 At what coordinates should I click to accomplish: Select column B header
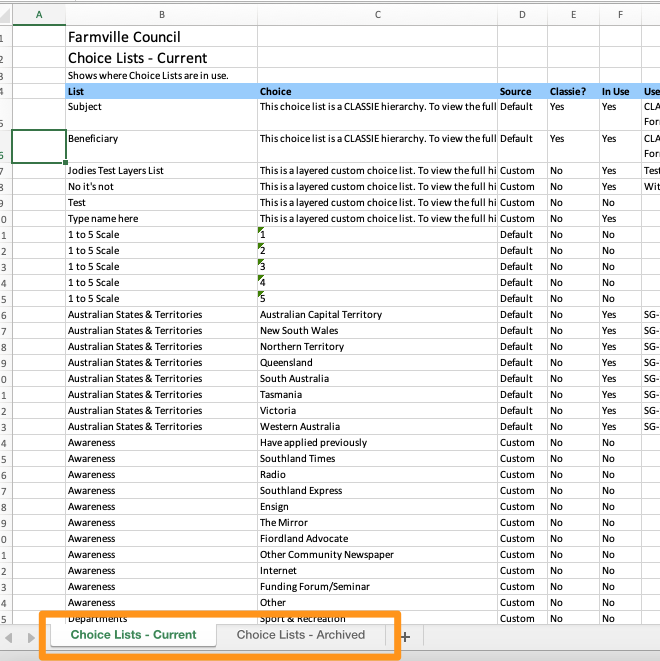coord(161,14)
